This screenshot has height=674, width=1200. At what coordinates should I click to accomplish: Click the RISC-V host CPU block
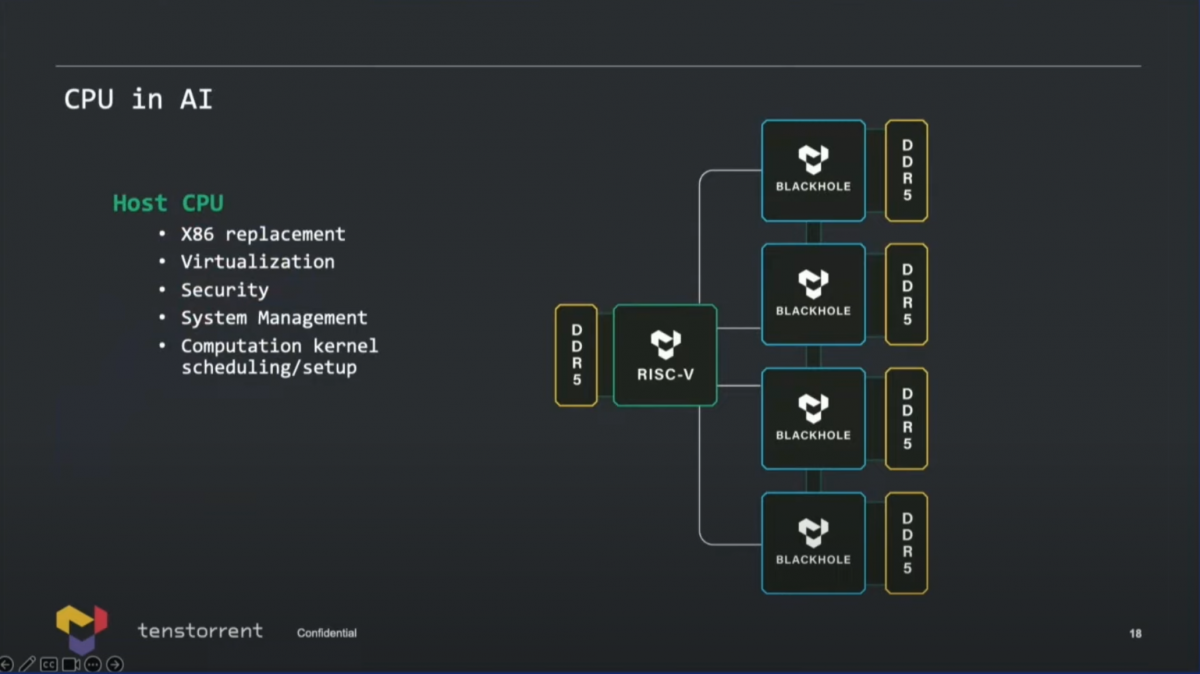(665, 355)
